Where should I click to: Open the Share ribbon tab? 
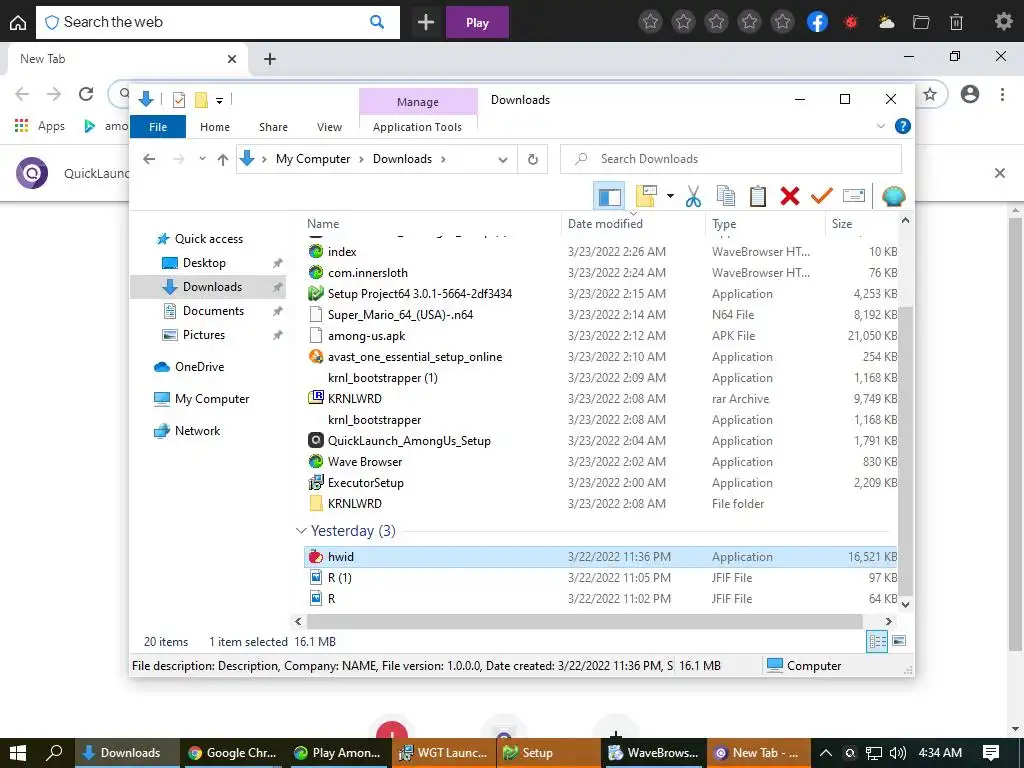pos(273,127)
